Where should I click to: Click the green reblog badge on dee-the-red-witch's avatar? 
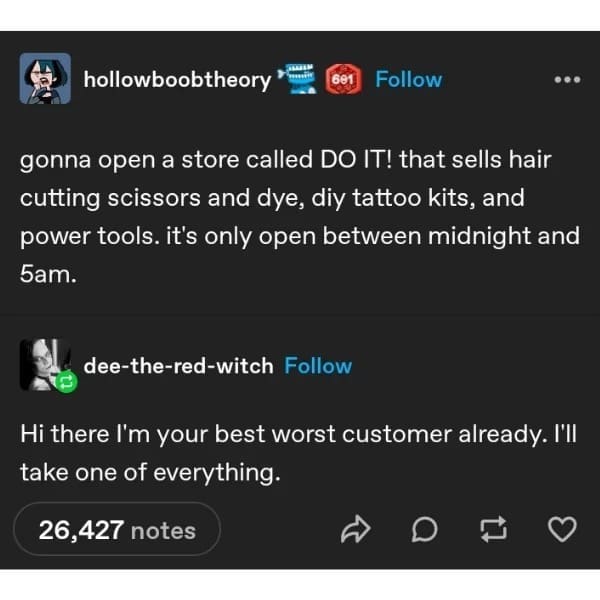[67, 382]
